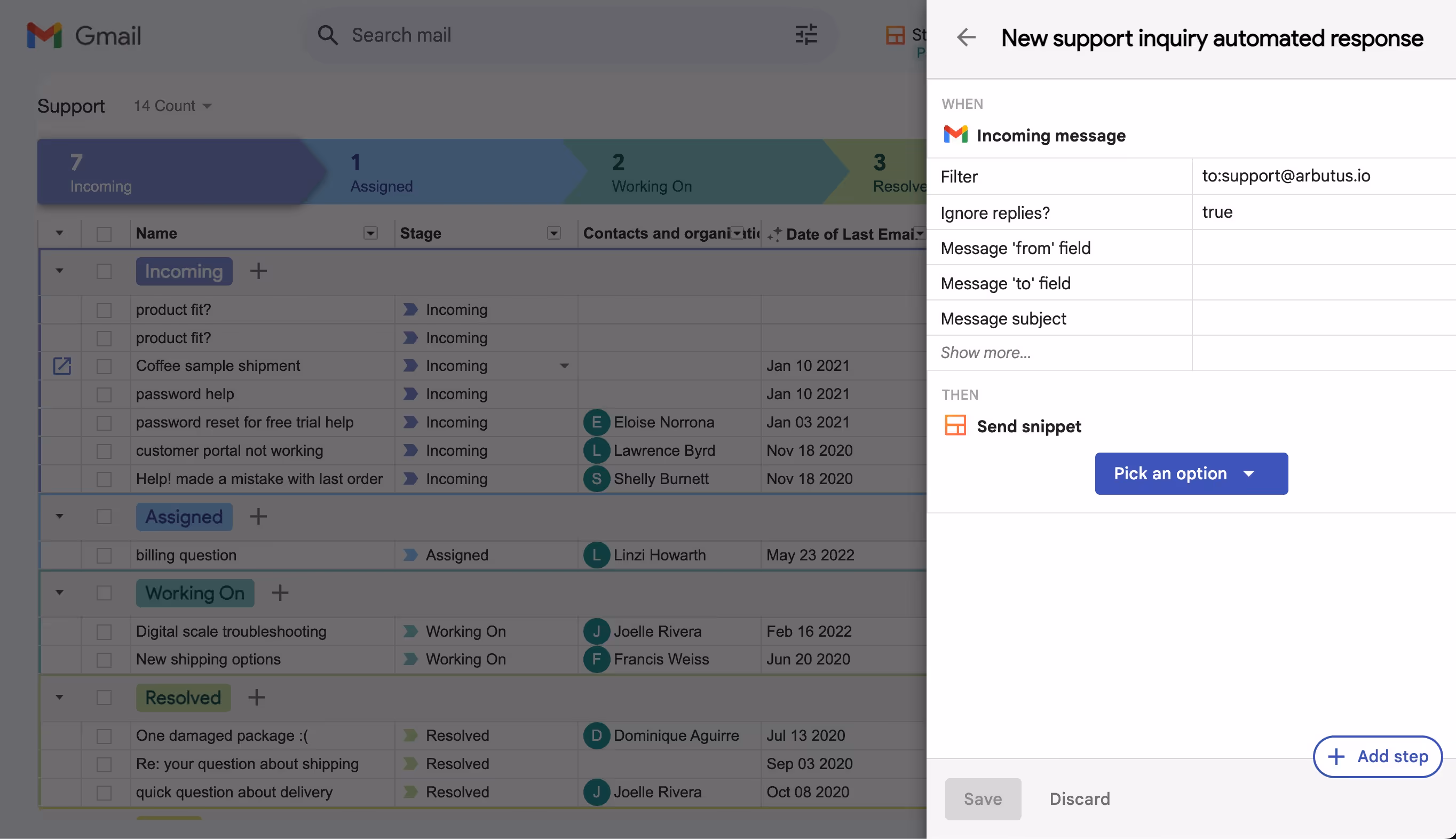Open the Pick an option dropdown
Viewport: 1456px width, 839px height.
pos(1190,473)
